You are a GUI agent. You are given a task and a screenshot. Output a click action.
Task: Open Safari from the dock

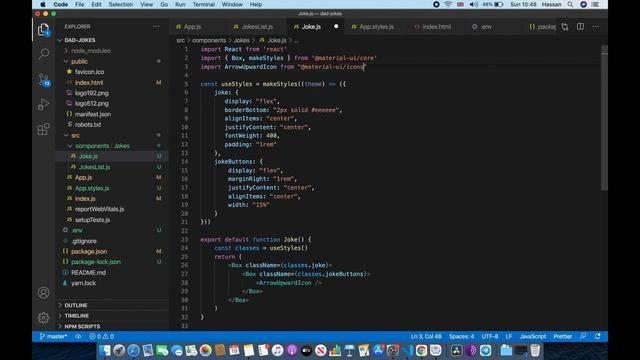pyautogui.click(x=133, y=350)
